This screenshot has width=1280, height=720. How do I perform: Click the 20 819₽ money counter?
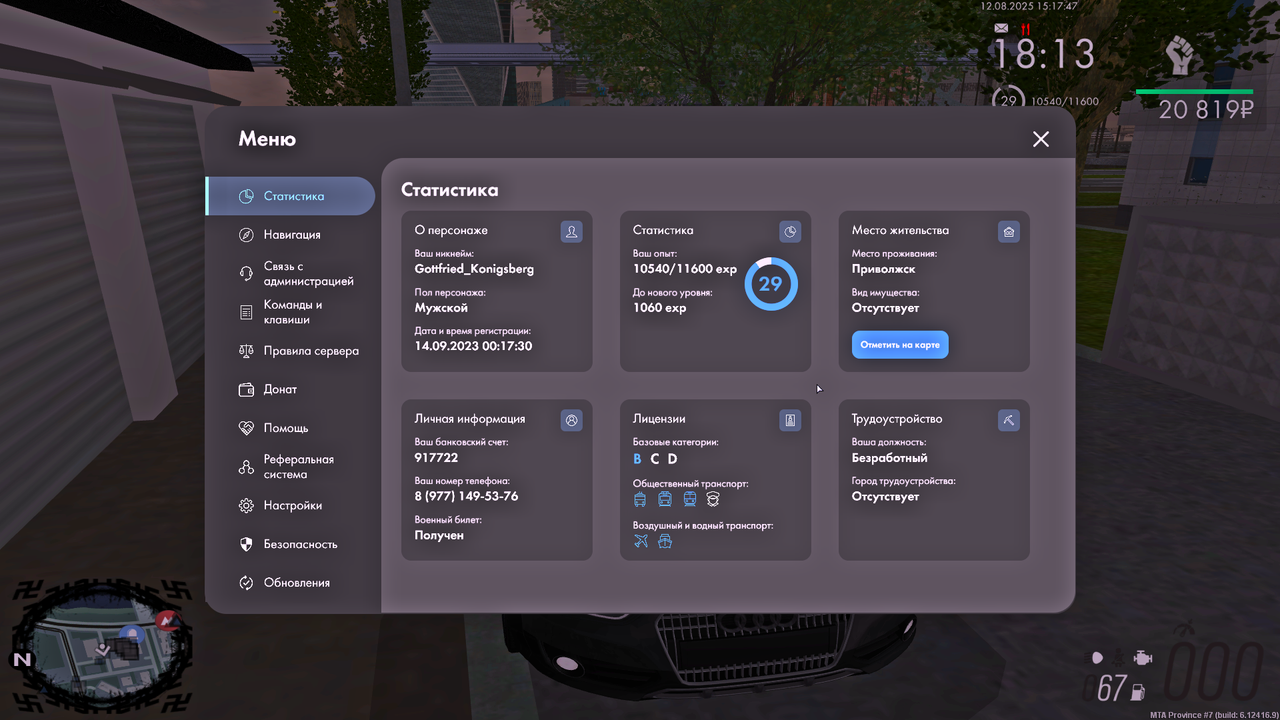pyautogui.click(x=1206, y=110)
